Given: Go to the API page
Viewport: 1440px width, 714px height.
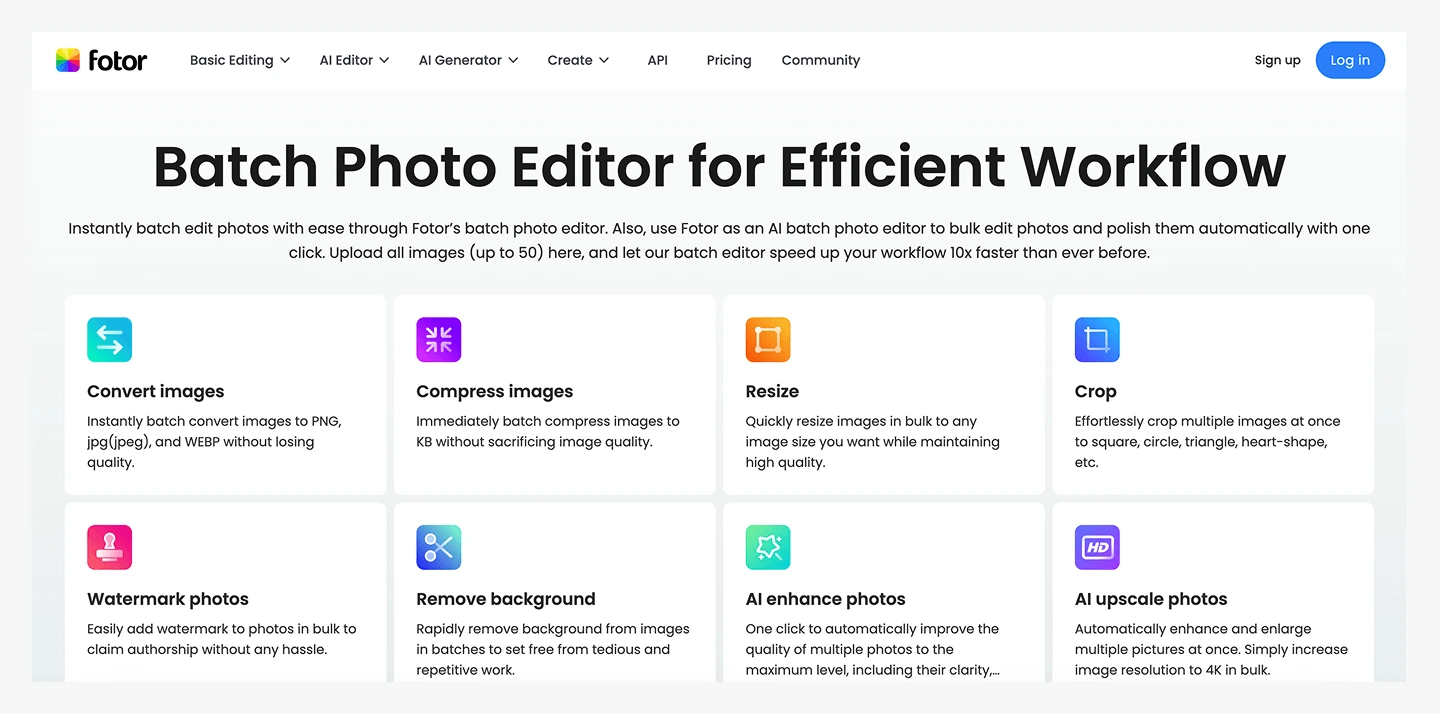Looking at the screenshot, I should pyautogui.click(x=657, y=60).
